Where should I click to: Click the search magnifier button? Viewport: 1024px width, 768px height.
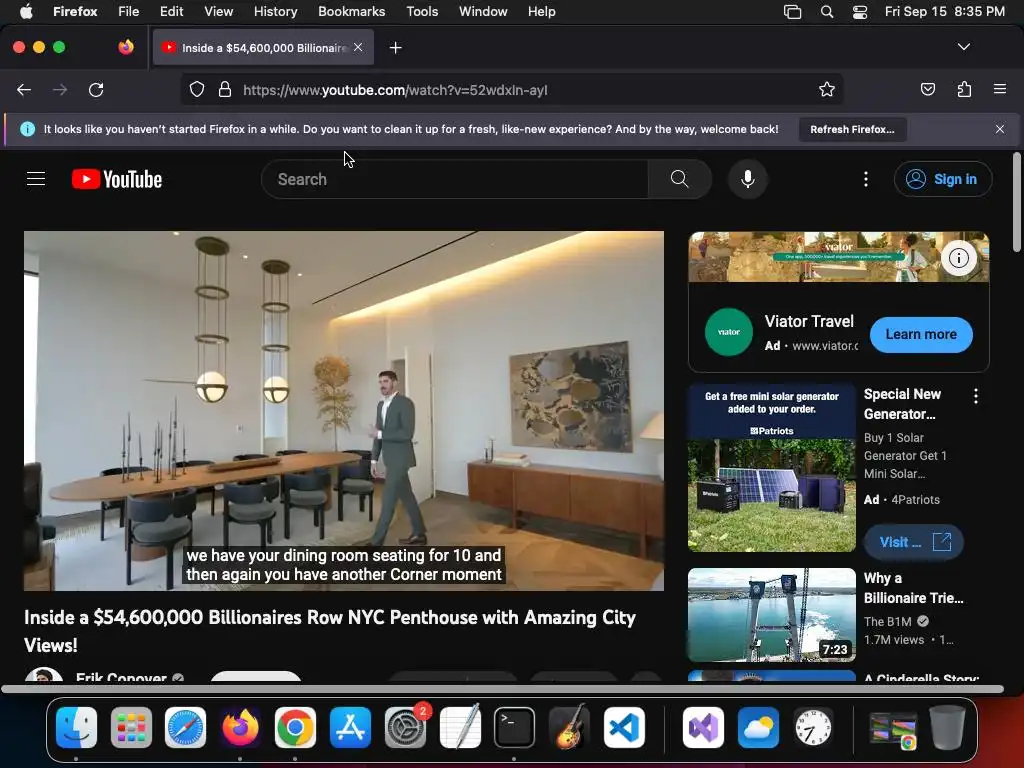pos(679,179)
